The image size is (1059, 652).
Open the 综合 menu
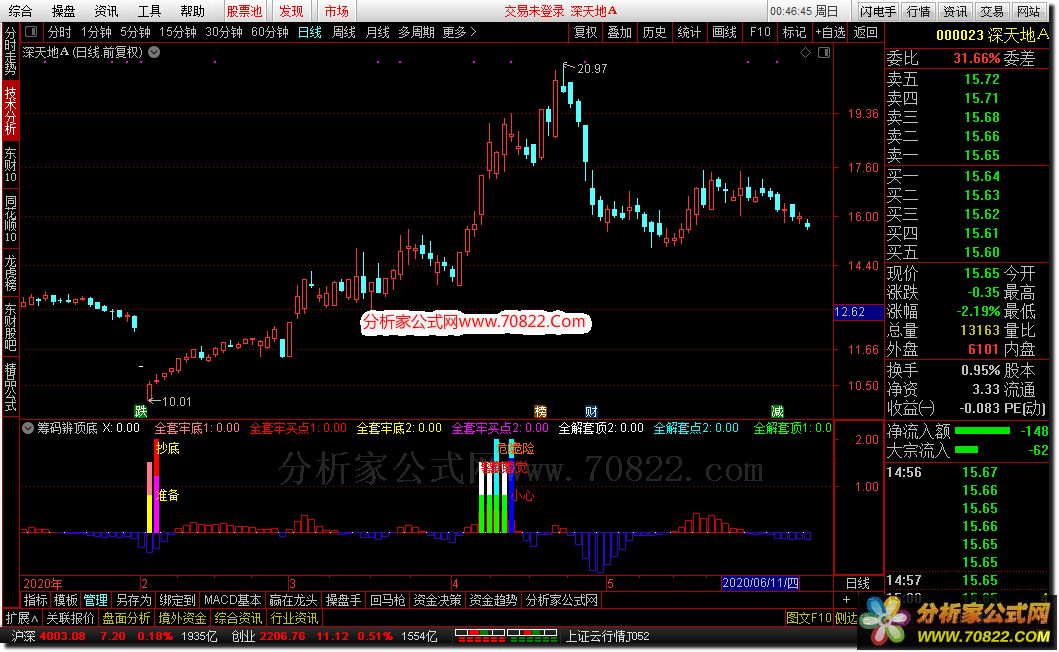coord(20,11)
